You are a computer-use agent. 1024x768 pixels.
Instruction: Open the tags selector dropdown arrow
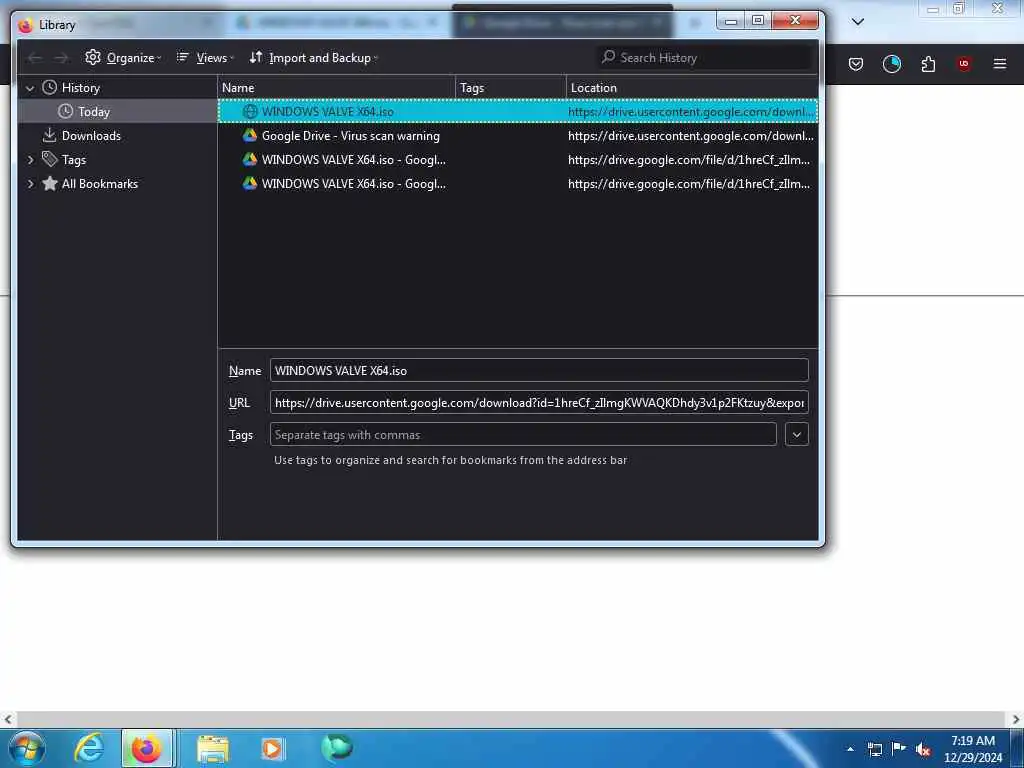[x=797, y=434]
